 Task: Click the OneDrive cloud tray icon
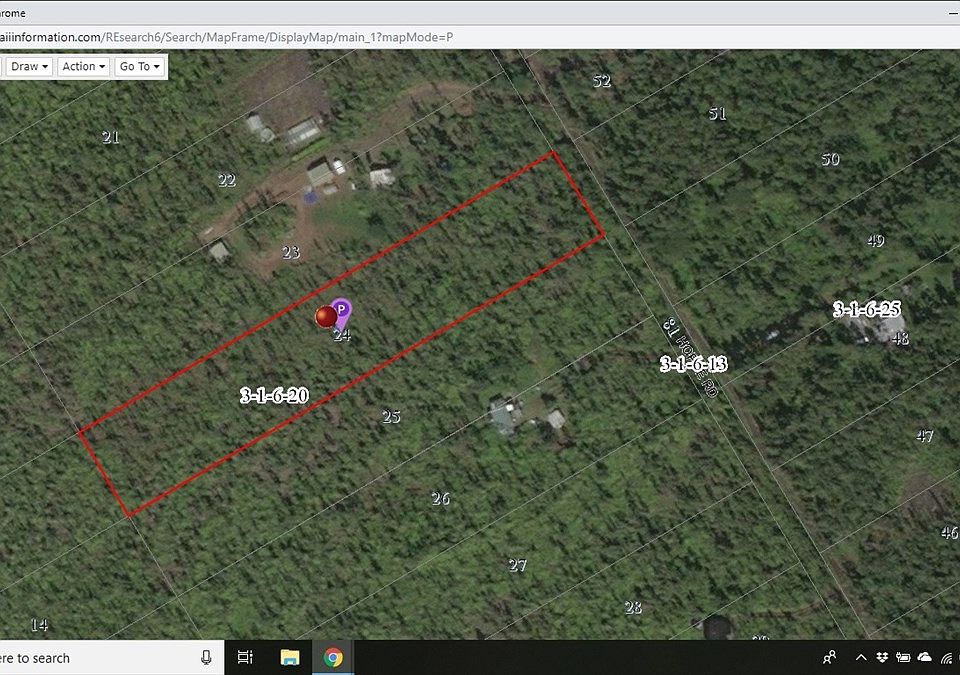click(924, 658)
